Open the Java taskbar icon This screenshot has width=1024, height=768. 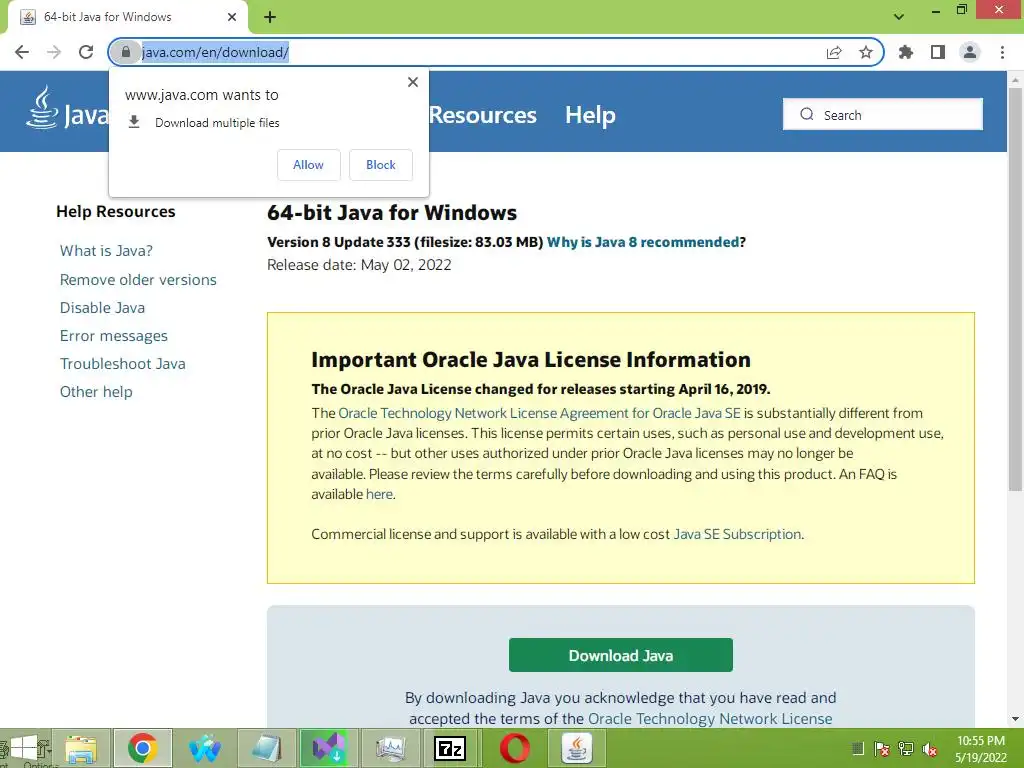point(576,748)
